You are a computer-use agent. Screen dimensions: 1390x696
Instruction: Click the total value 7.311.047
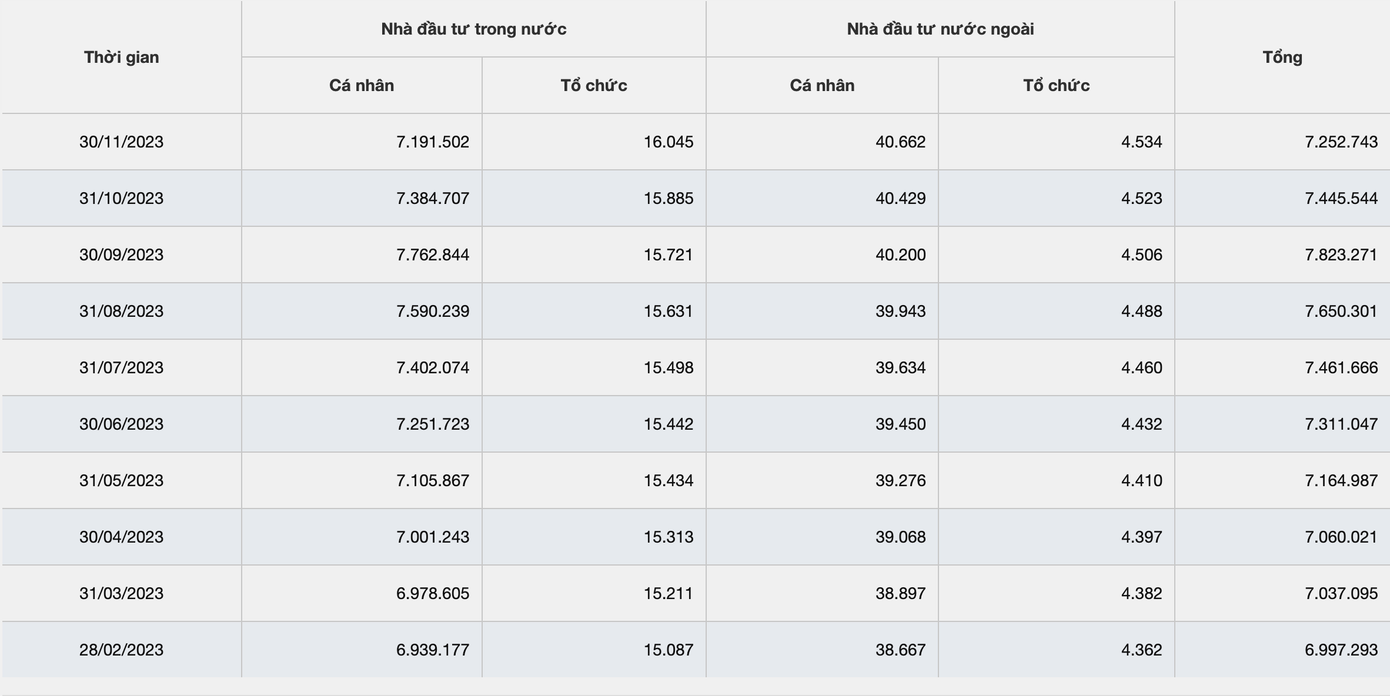[1341, 424]
